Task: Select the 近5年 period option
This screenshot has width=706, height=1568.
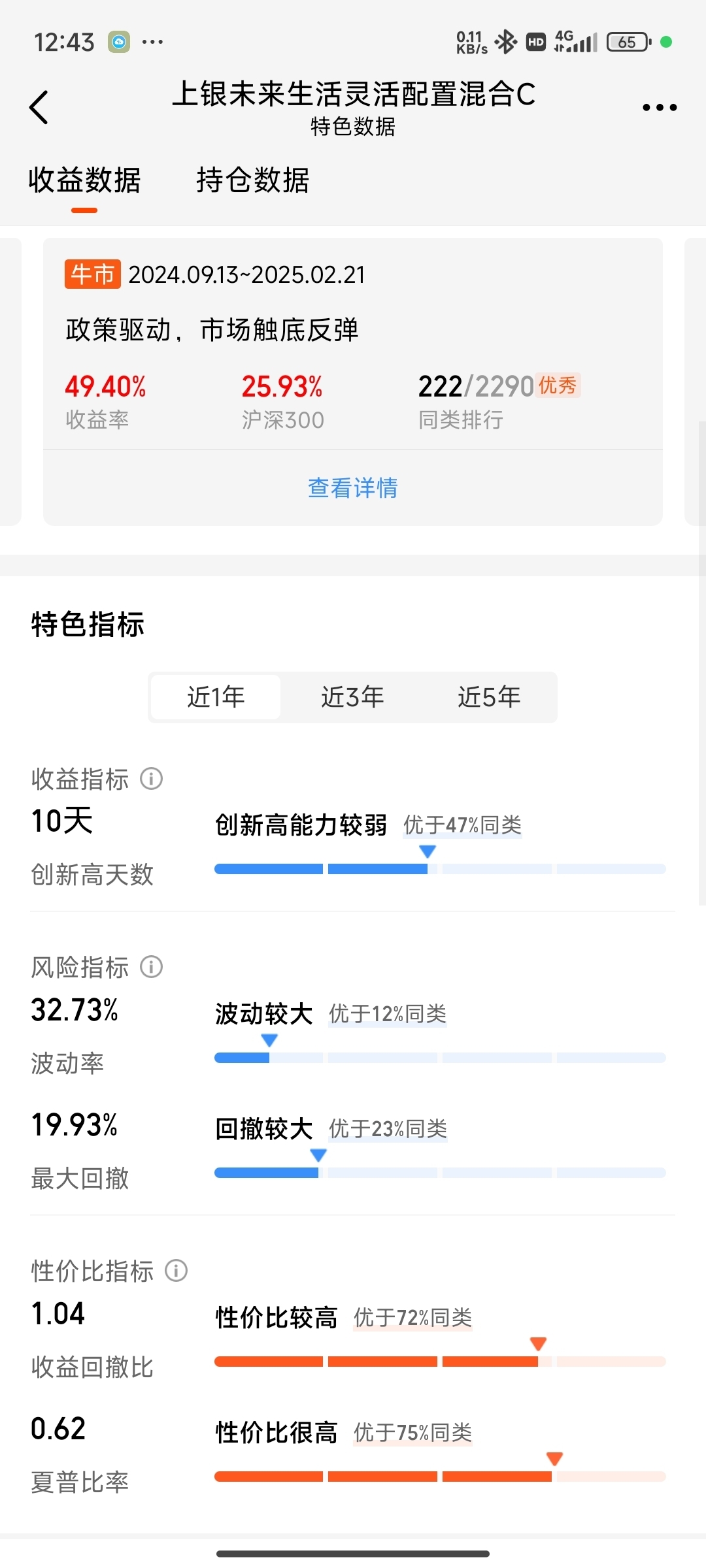Action: click(x=489, y=697)
